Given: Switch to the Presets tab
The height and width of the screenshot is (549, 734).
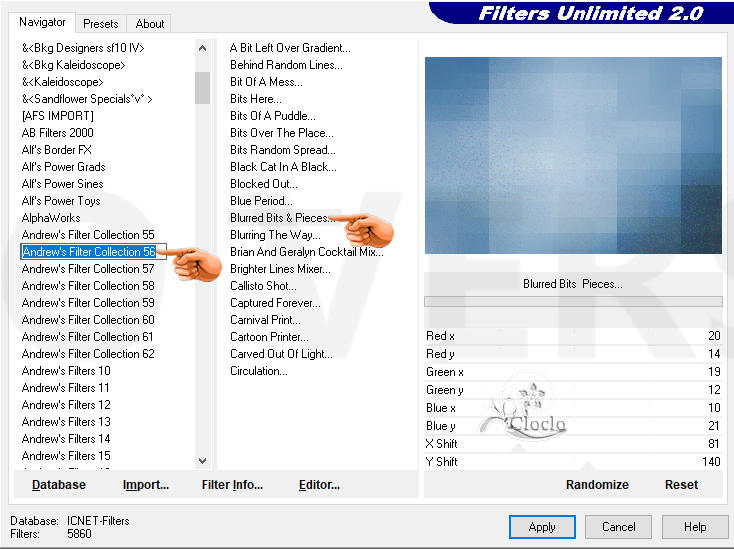Looking at the screenshot, I should click(x=100, y=23).
